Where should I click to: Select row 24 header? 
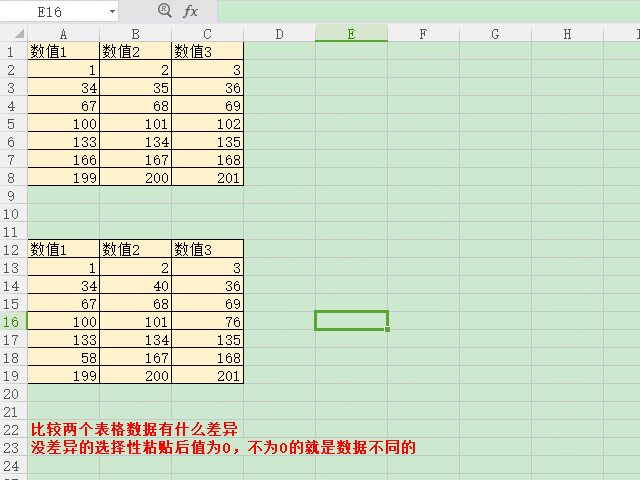(x=11, y=466)
